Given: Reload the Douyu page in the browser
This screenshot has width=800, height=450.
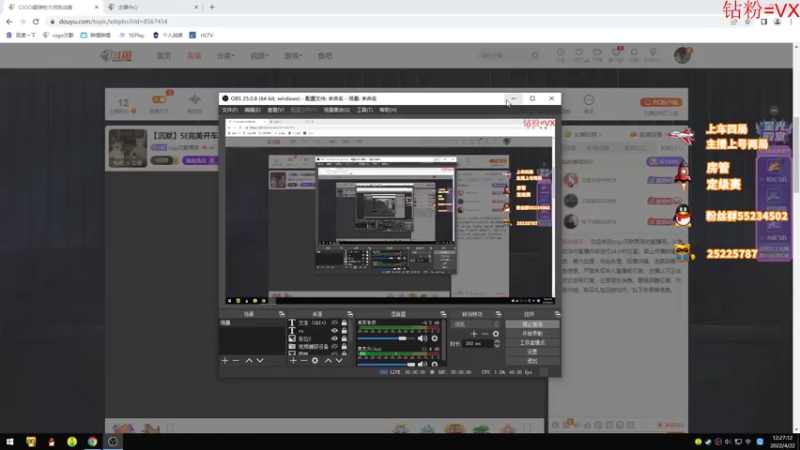Looking at the screenshot, I should (x=36, y=21).
